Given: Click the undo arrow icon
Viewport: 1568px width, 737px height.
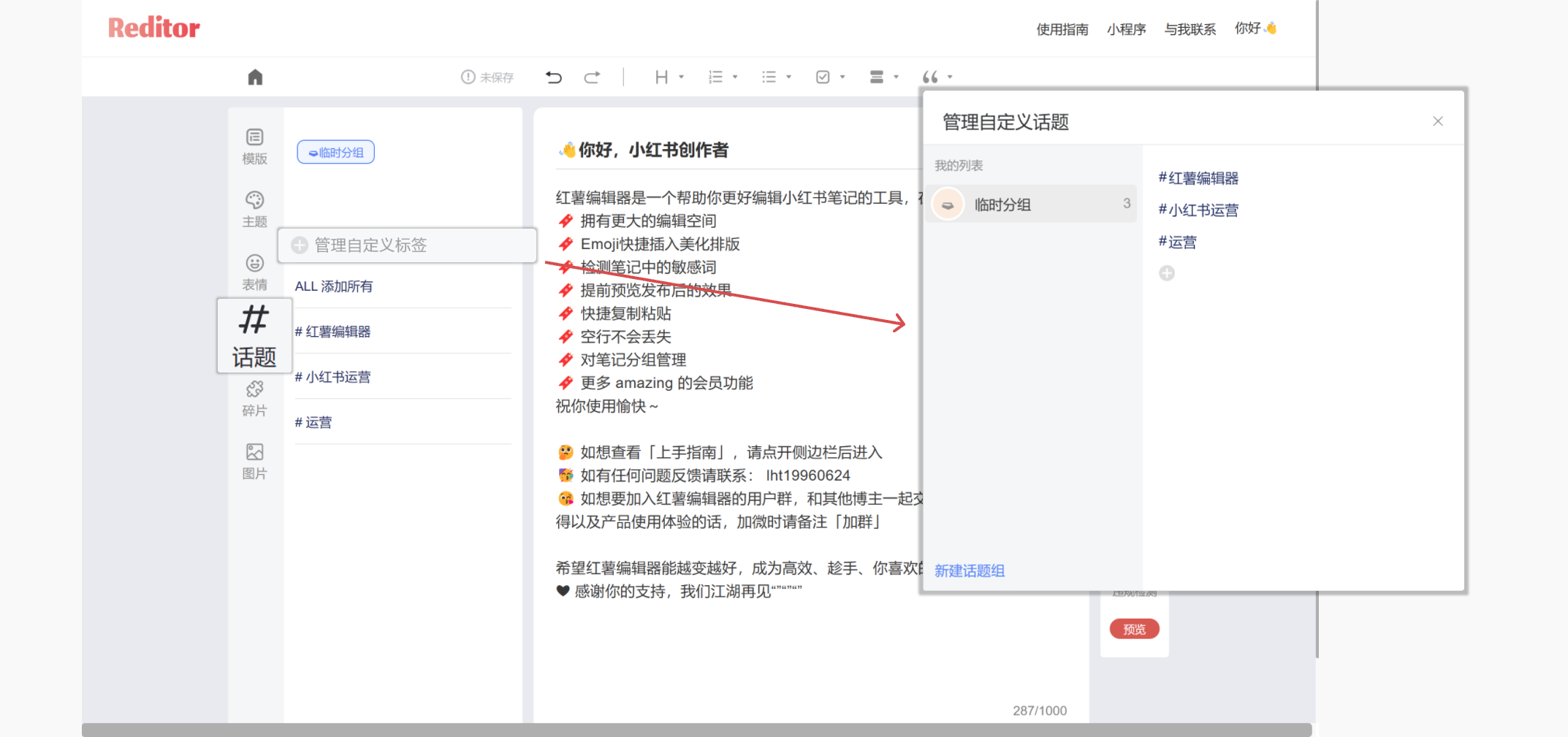Looking at the screenshot, I should tap(554, 77).
